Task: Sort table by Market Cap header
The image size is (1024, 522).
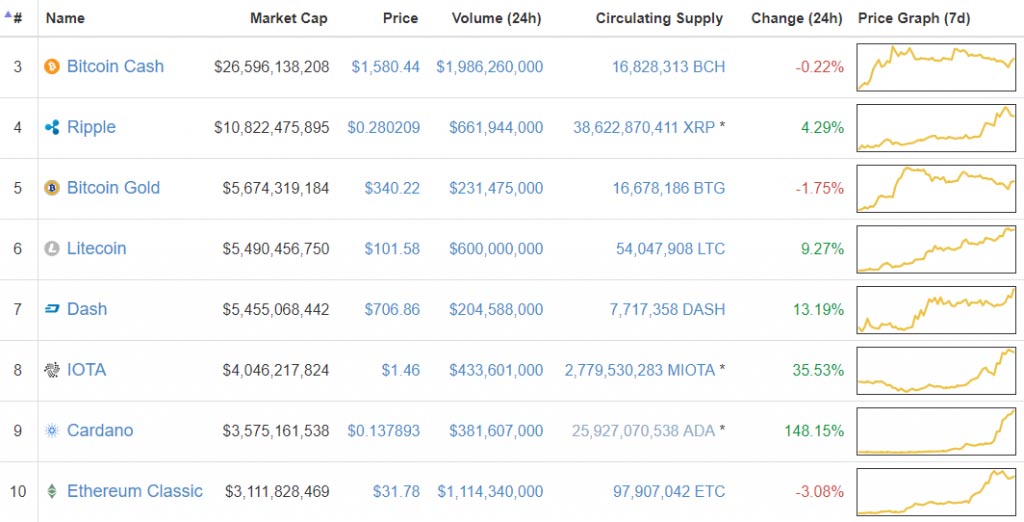Action: point(288,18)
